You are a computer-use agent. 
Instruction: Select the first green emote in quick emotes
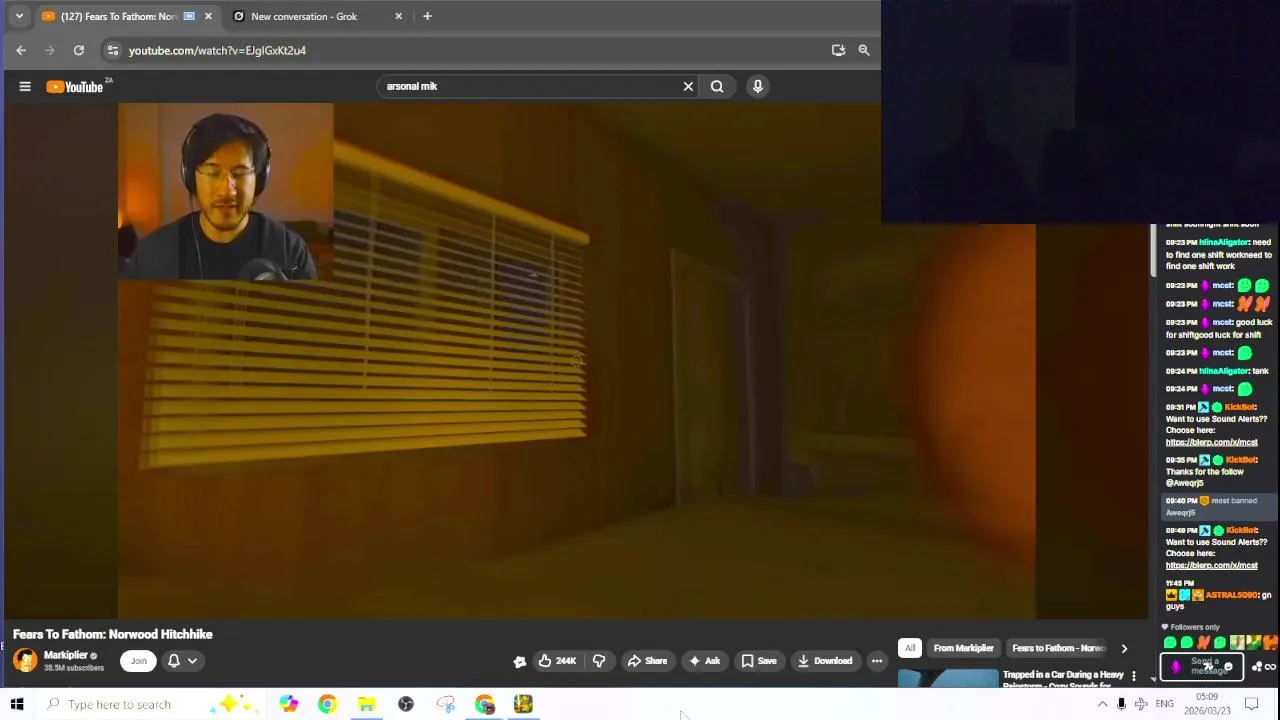tap(1170, 643)
